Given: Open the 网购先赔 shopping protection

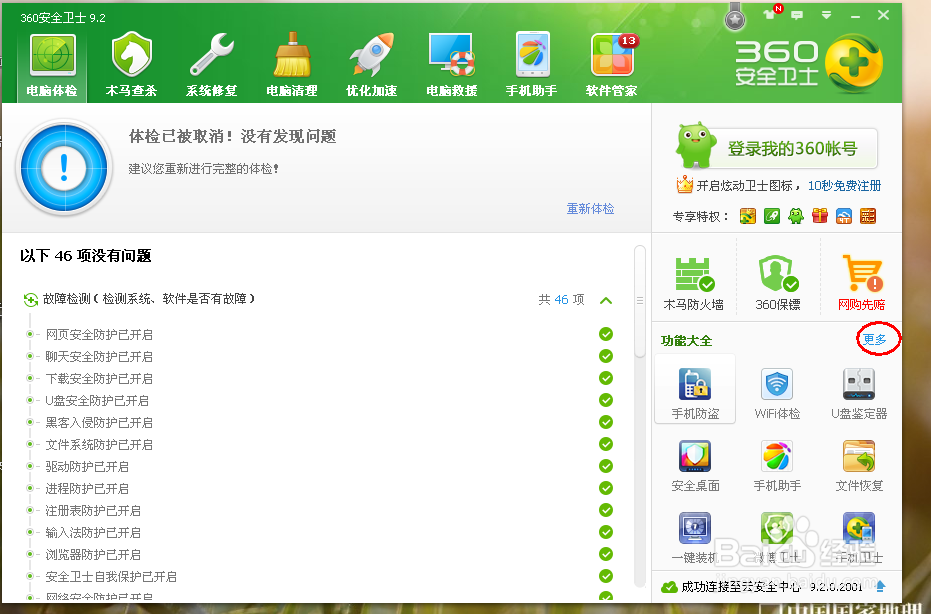Looking at the screenshot, I should [860, 278].
